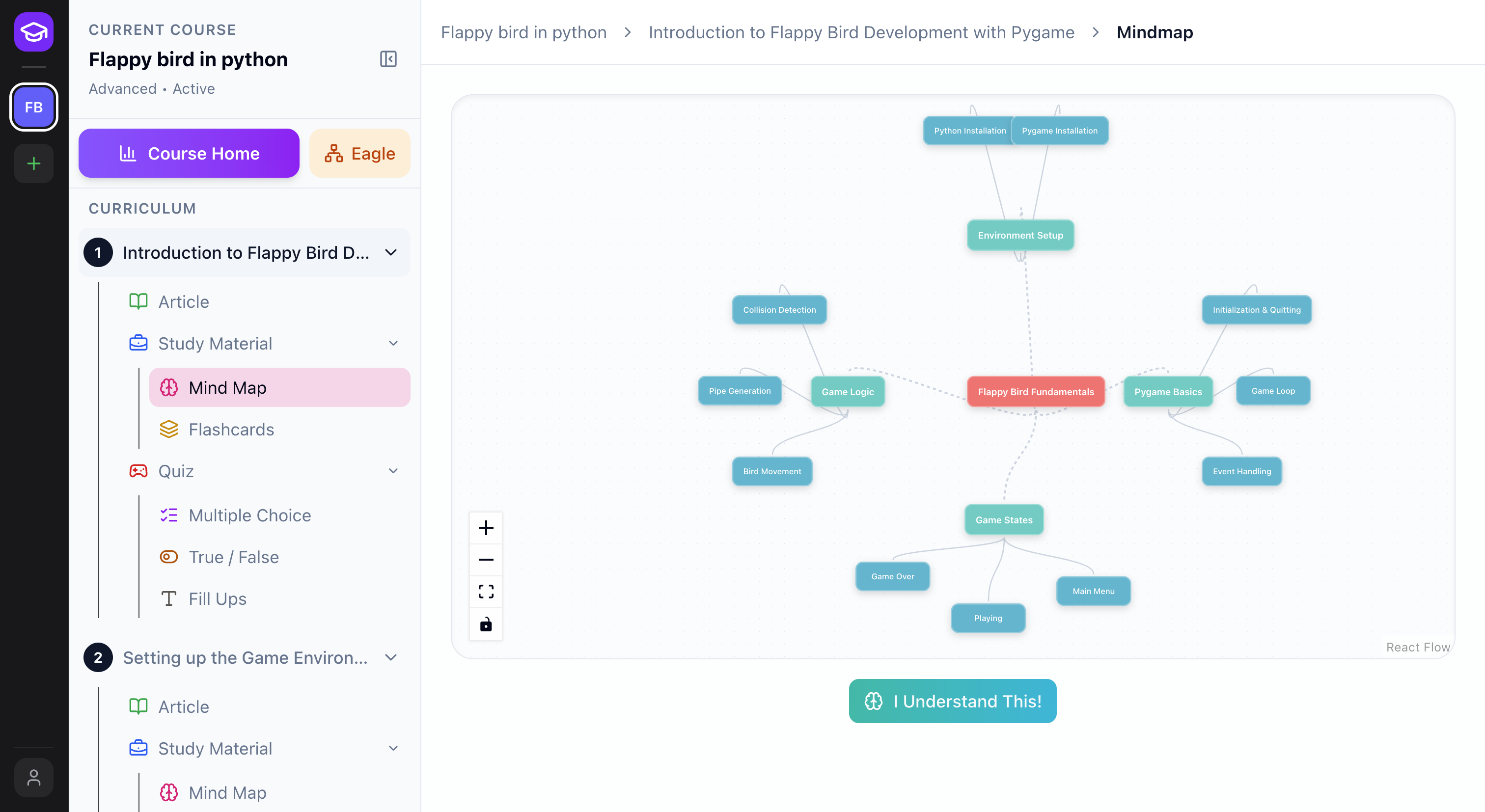Collapse the sidebar panel icon

tap(388, 59)
